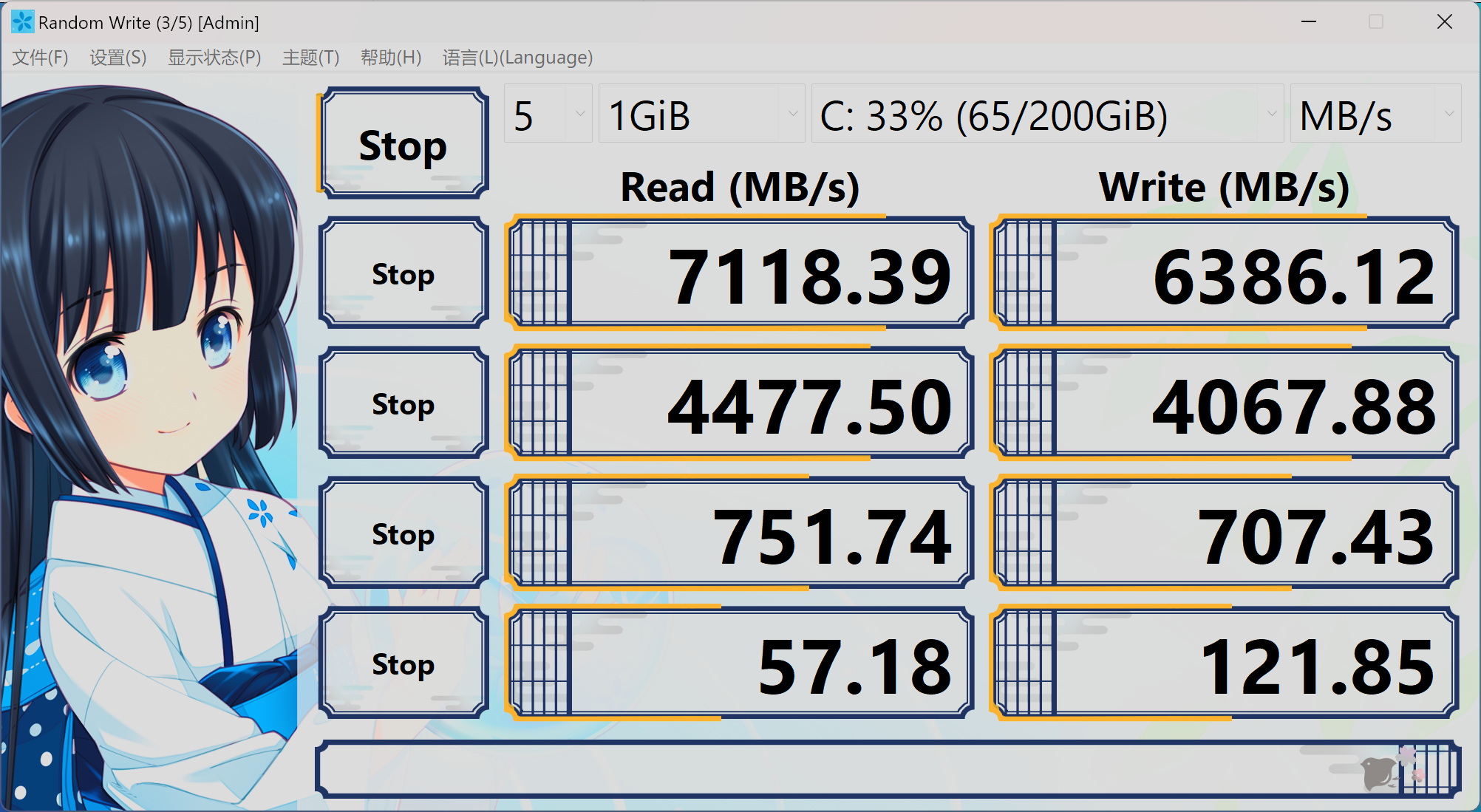Open the 显示状态(P) menu

click(214, 58)
